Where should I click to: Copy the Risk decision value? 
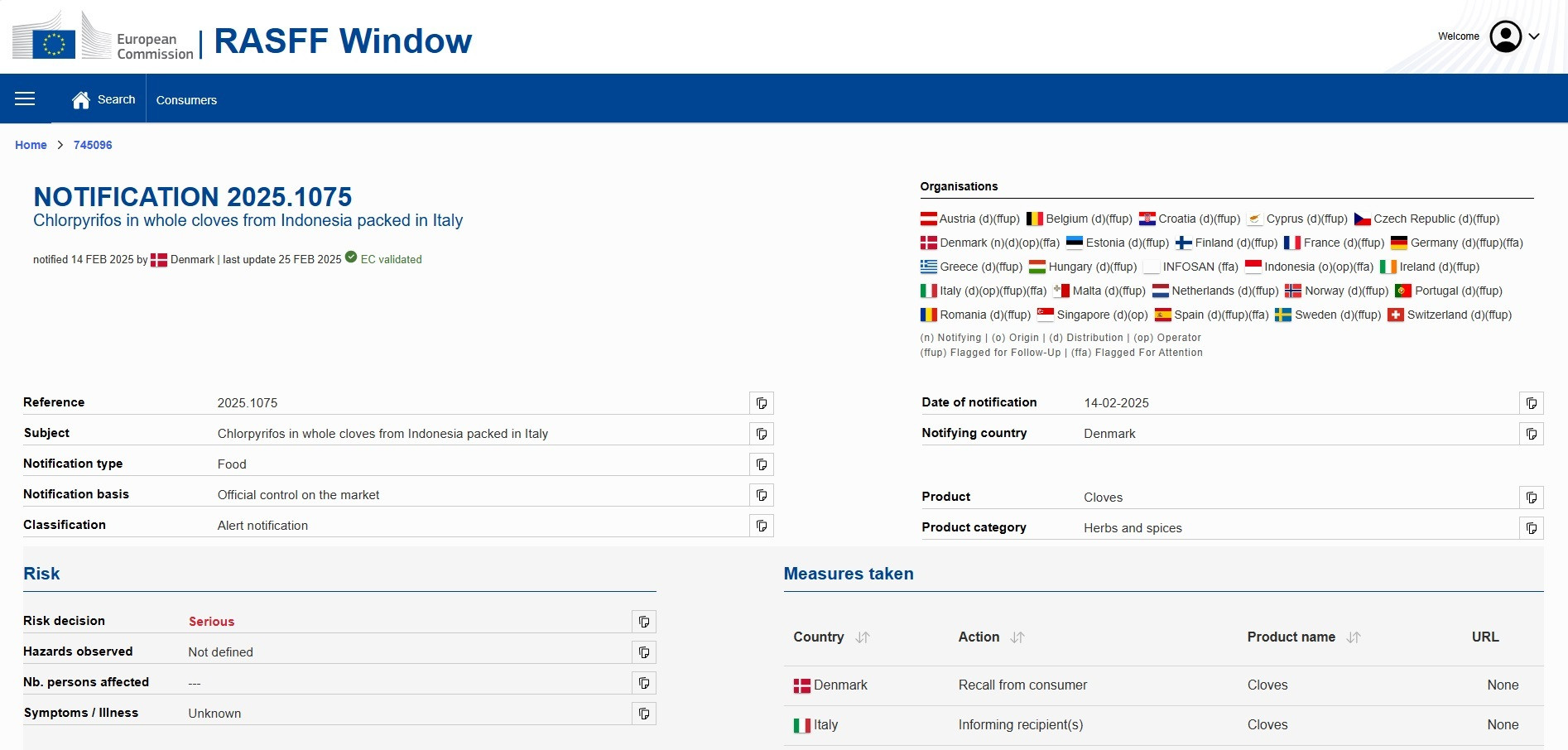pos(644,622)
